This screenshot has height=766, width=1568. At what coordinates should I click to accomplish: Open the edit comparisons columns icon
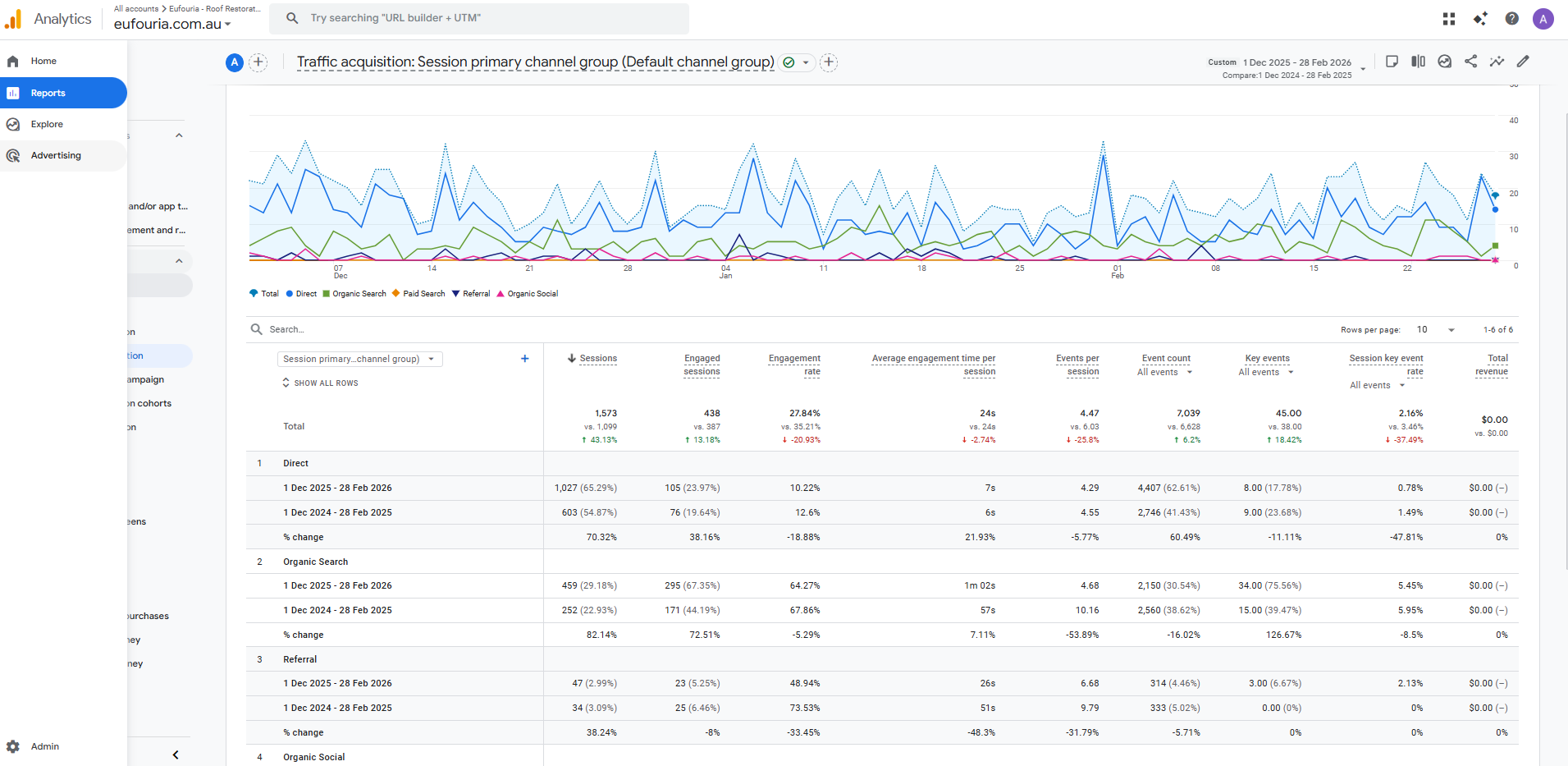[x=1418, y=62]
